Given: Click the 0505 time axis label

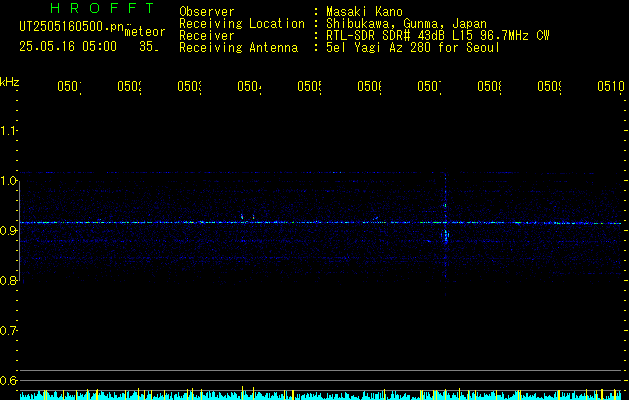Looking at the screenshot, I should click(310, 86).
